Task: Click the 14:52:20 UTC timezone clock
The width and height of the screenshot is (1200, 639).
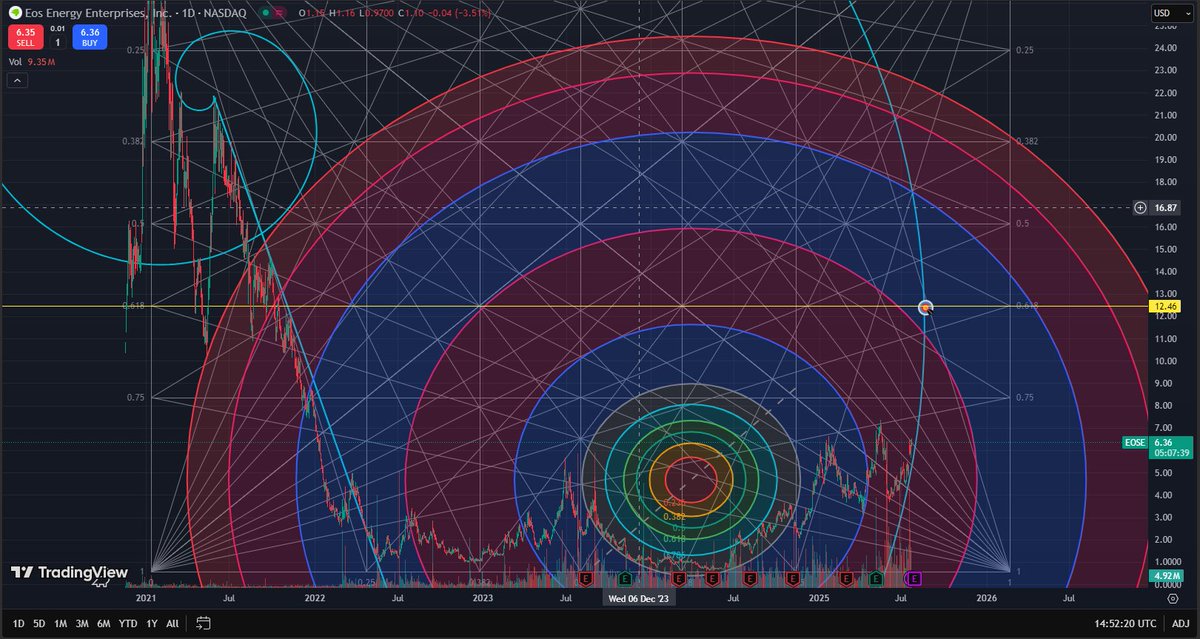Action: (1127, 623)
